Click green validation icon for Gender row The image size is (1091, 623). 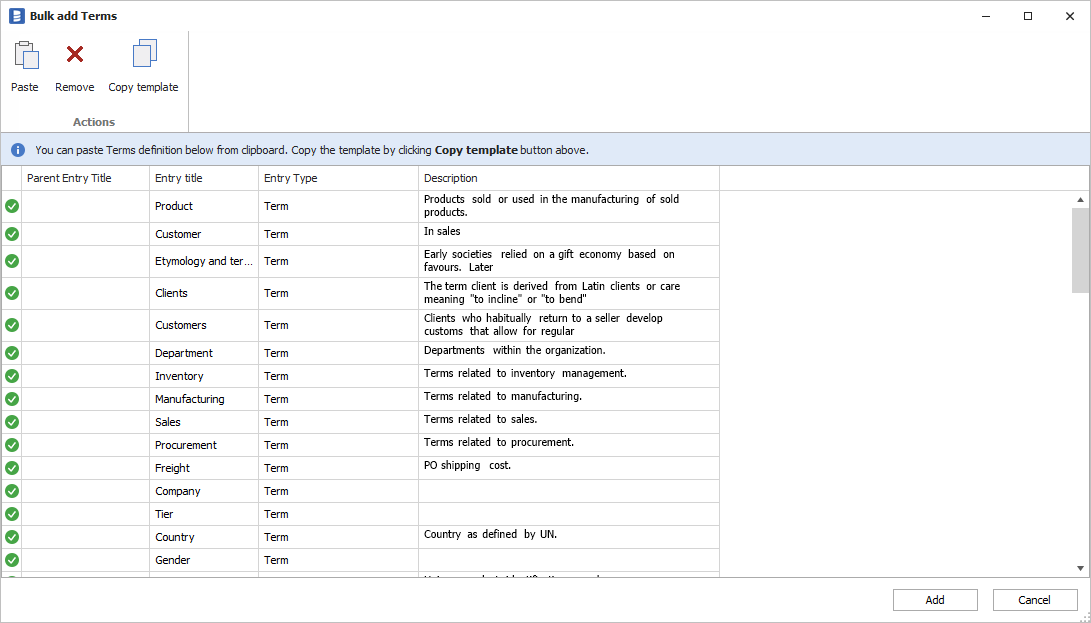click(x=12, y=560)
